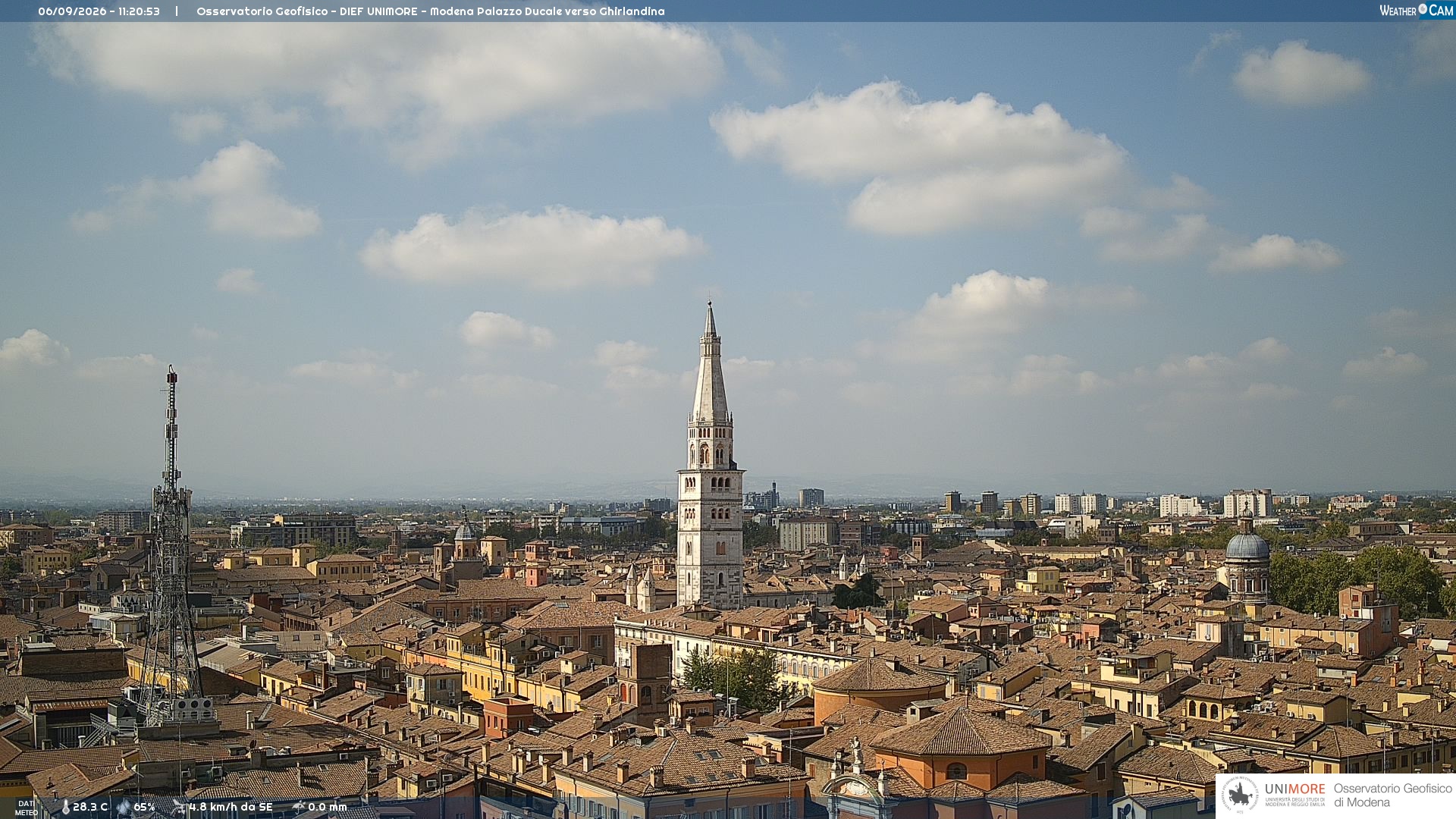This screenshot has width=1456, height=819.
Task: Click the wind anemometer icon
Action: click(180, 807)
